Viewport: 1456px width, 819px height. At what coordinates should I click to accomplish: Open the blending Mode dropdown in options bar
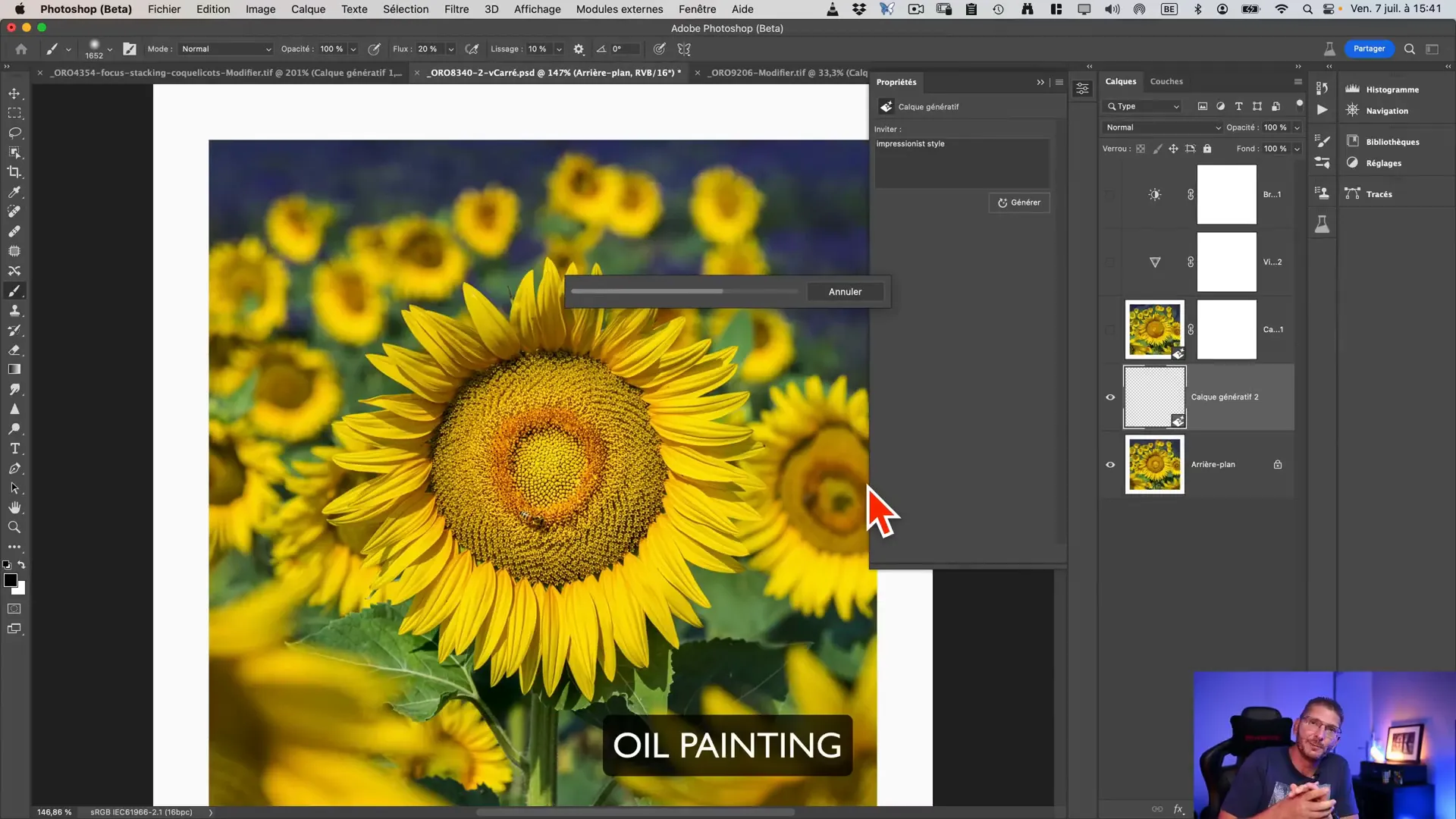pos(226,49)
